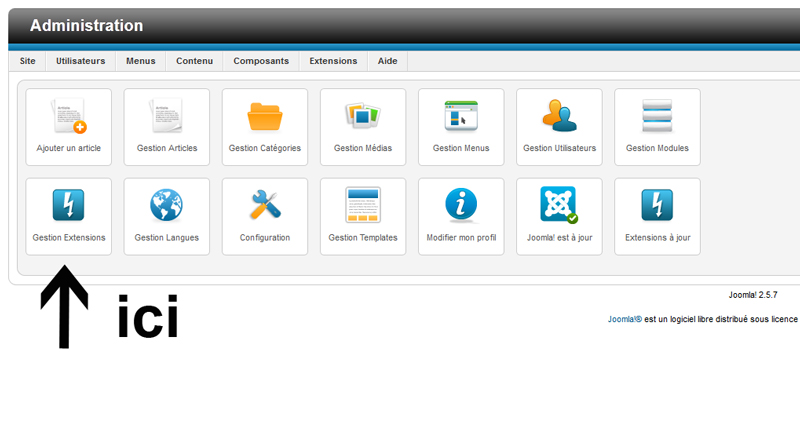Image resolution: width=800 pixels, height=441 pixels.
Task: Click the Gestion Articles icon
Action: point(166,118)
